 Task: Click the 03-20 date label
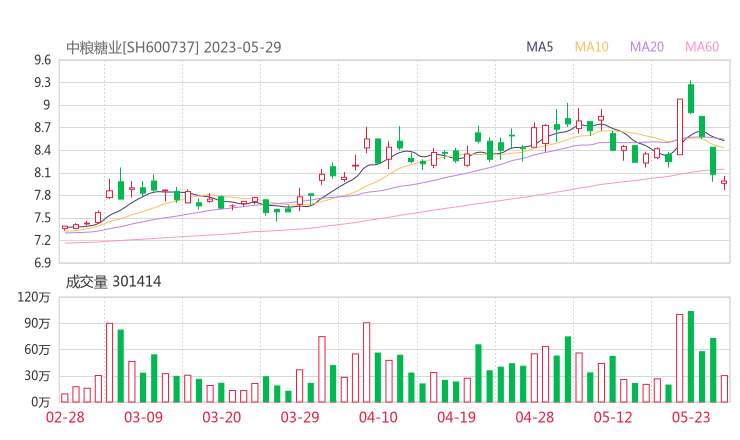(222, 417)
